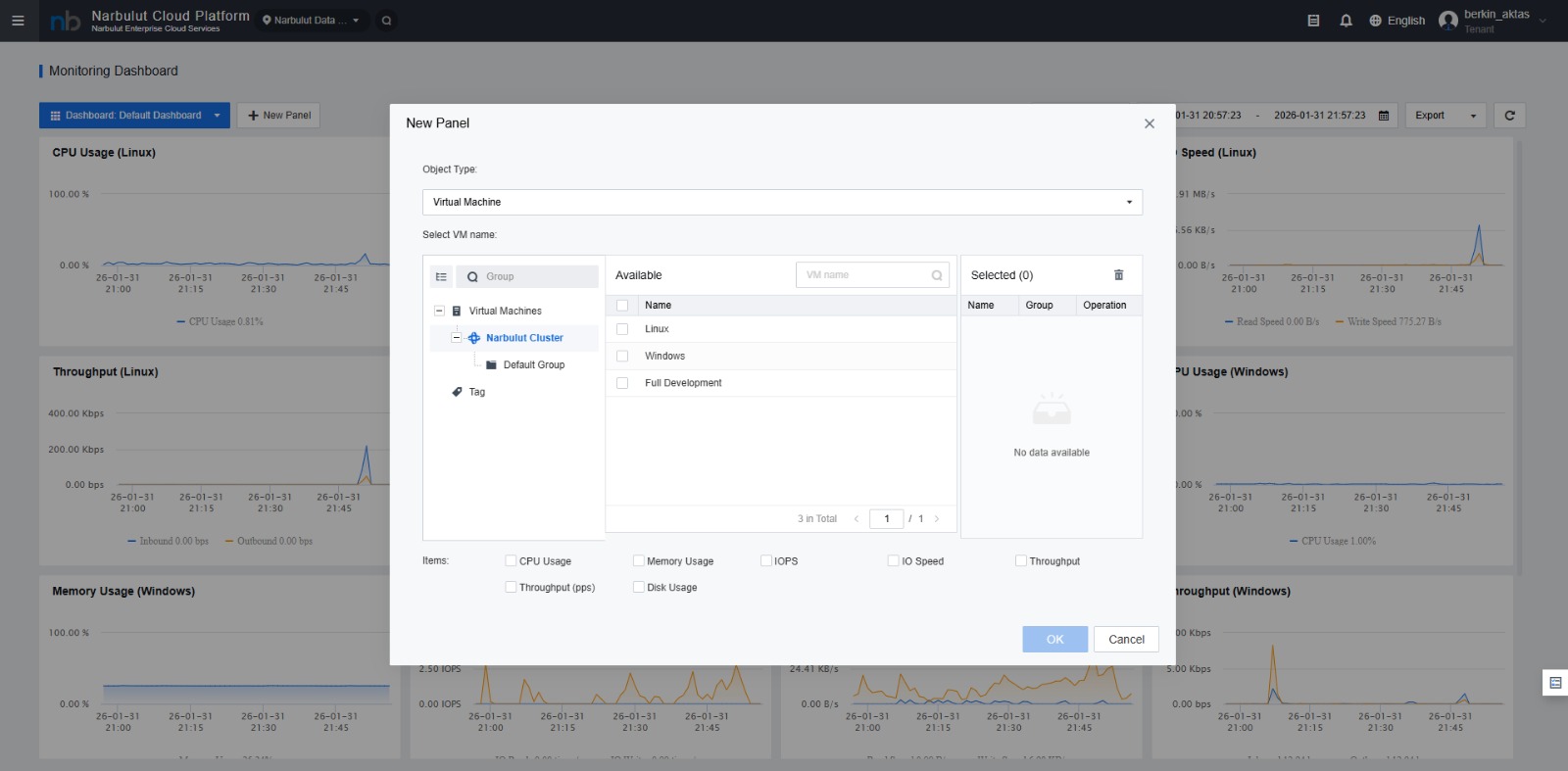Viewport: 1568px width, 771px height.
Task: Confirm the panel with OK
Action: (1054, 640)
